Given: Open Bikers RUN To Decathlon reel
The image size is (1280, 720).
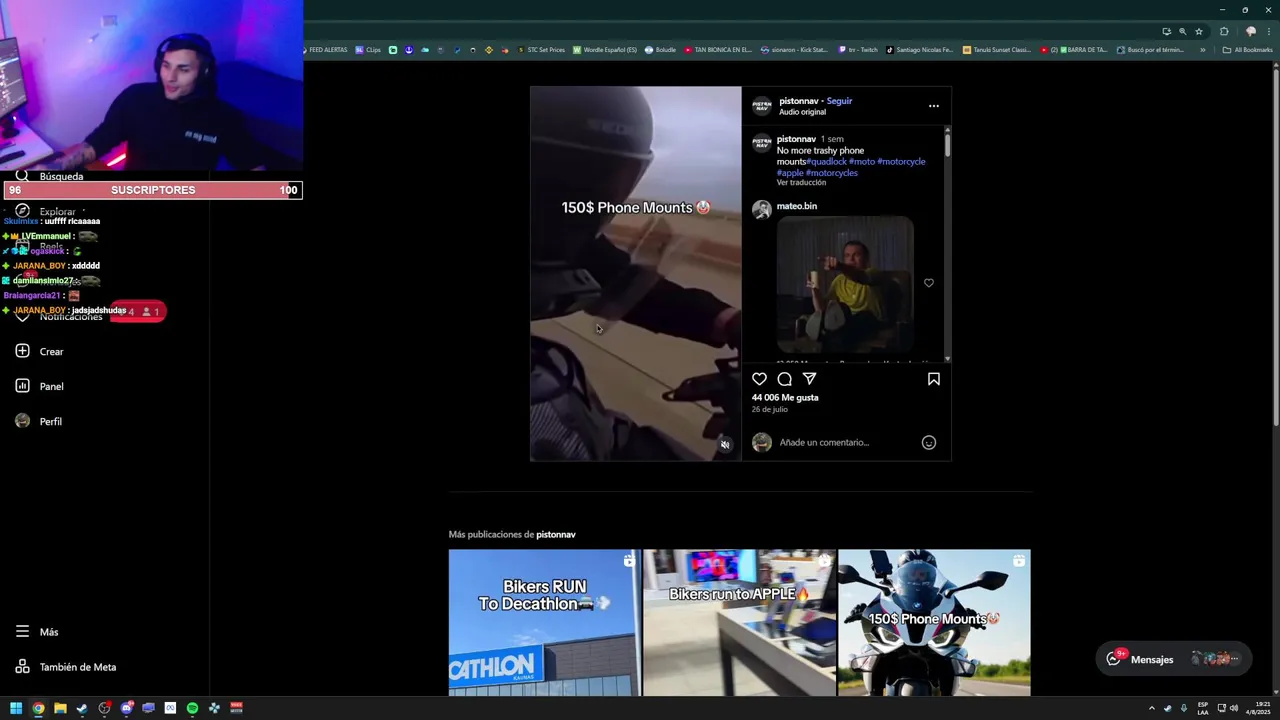Looking at the screenshot, I should tap(544, 622).
